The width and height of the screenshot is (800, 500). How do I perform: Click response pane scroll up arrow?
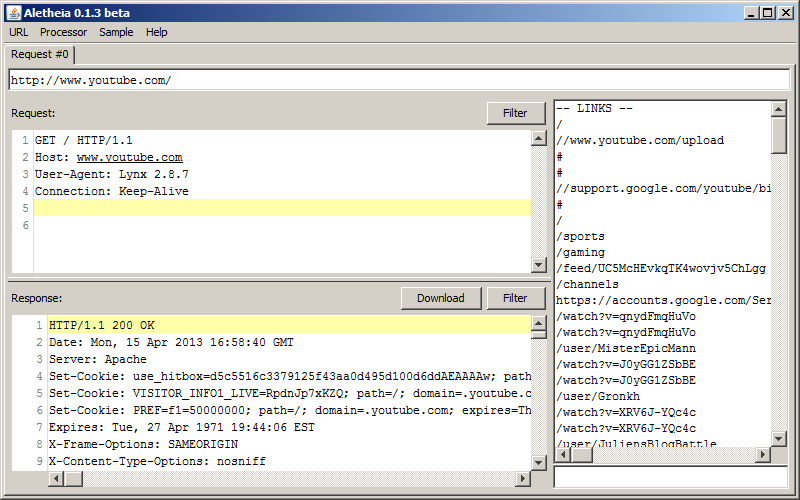pos(539,323)
